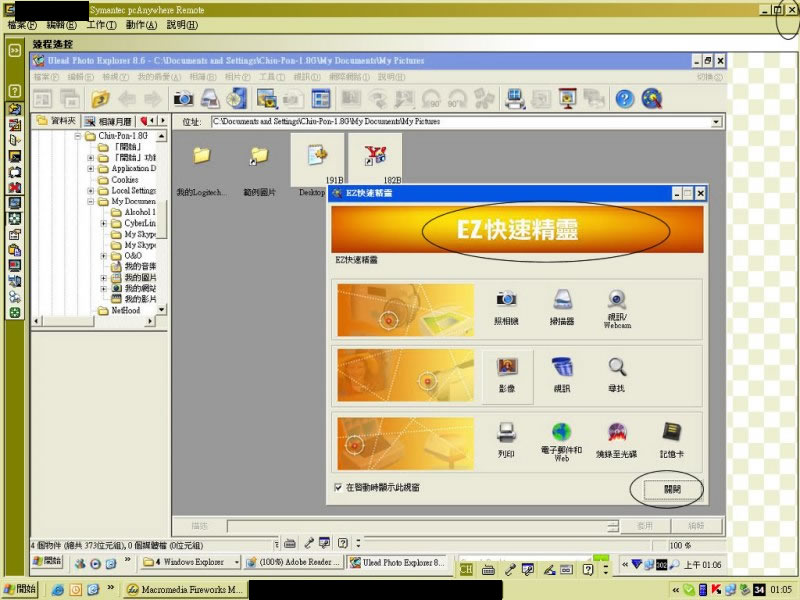Choose 掃描器 in the EZ快速精靈 dialog
This screenshot has height=600, width=800.
tap(562, 308)
